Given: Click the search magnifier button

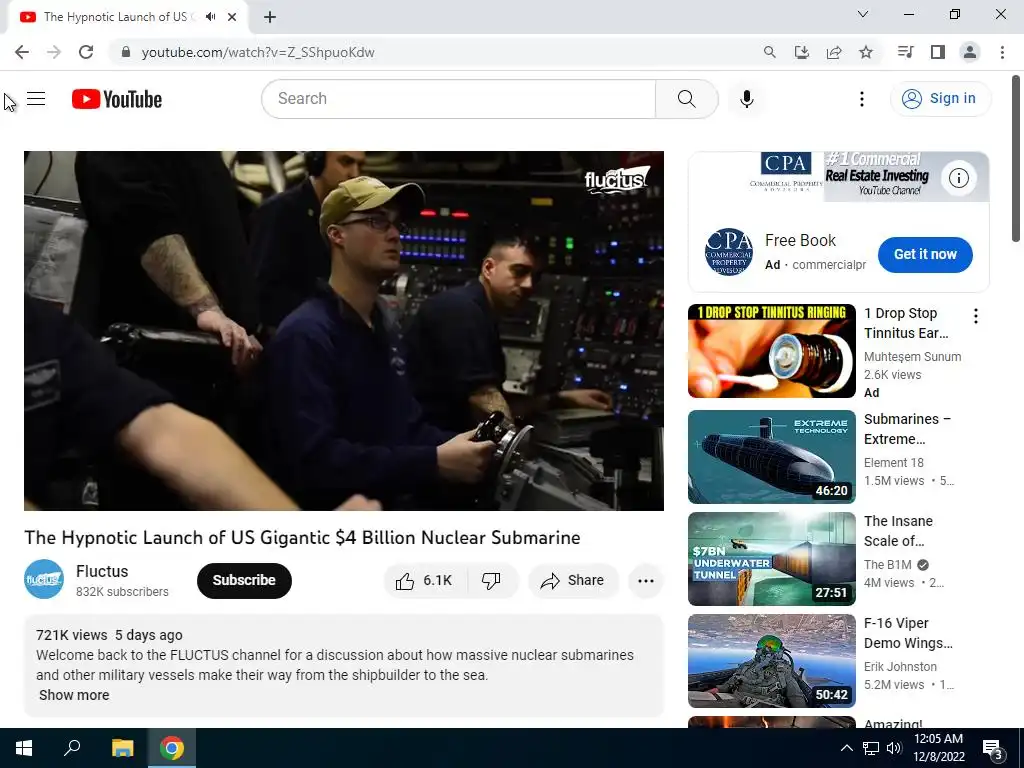Looking at the screenshot, I should pos(686,99).
